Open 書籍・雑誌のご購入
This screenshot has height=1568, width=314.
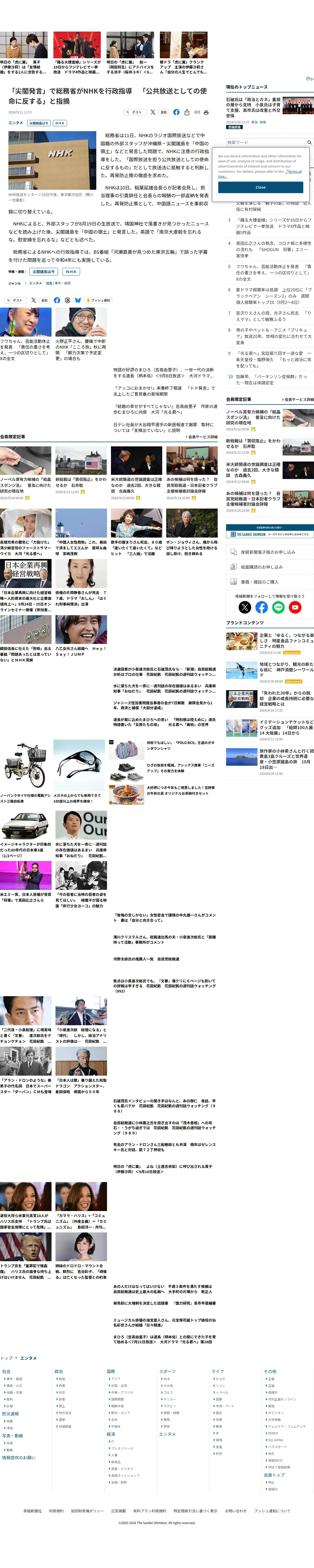(270, 582)
